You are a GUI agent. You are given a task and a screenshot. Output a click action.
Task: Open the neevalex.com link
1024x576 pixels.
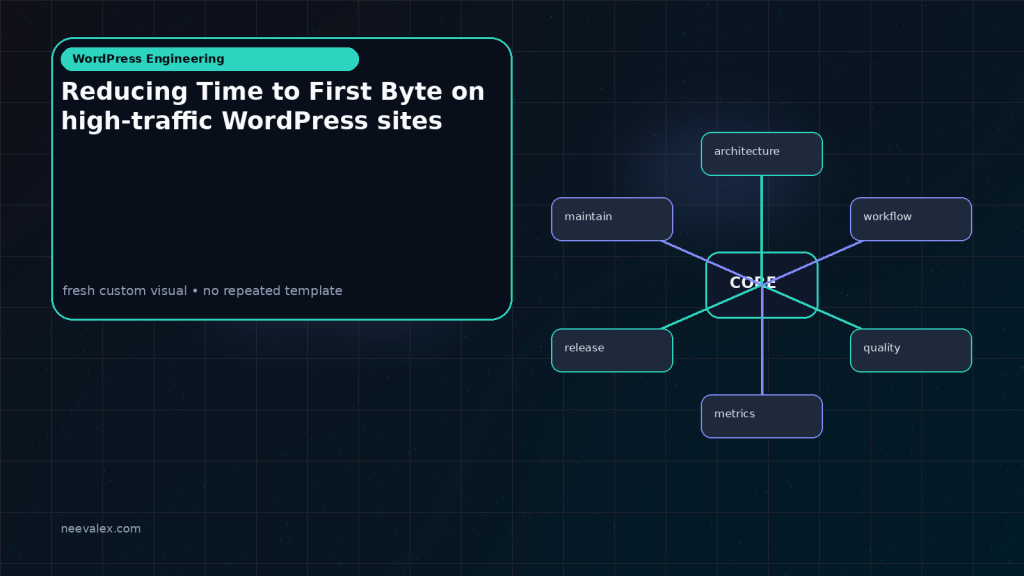tap(101, 528)
